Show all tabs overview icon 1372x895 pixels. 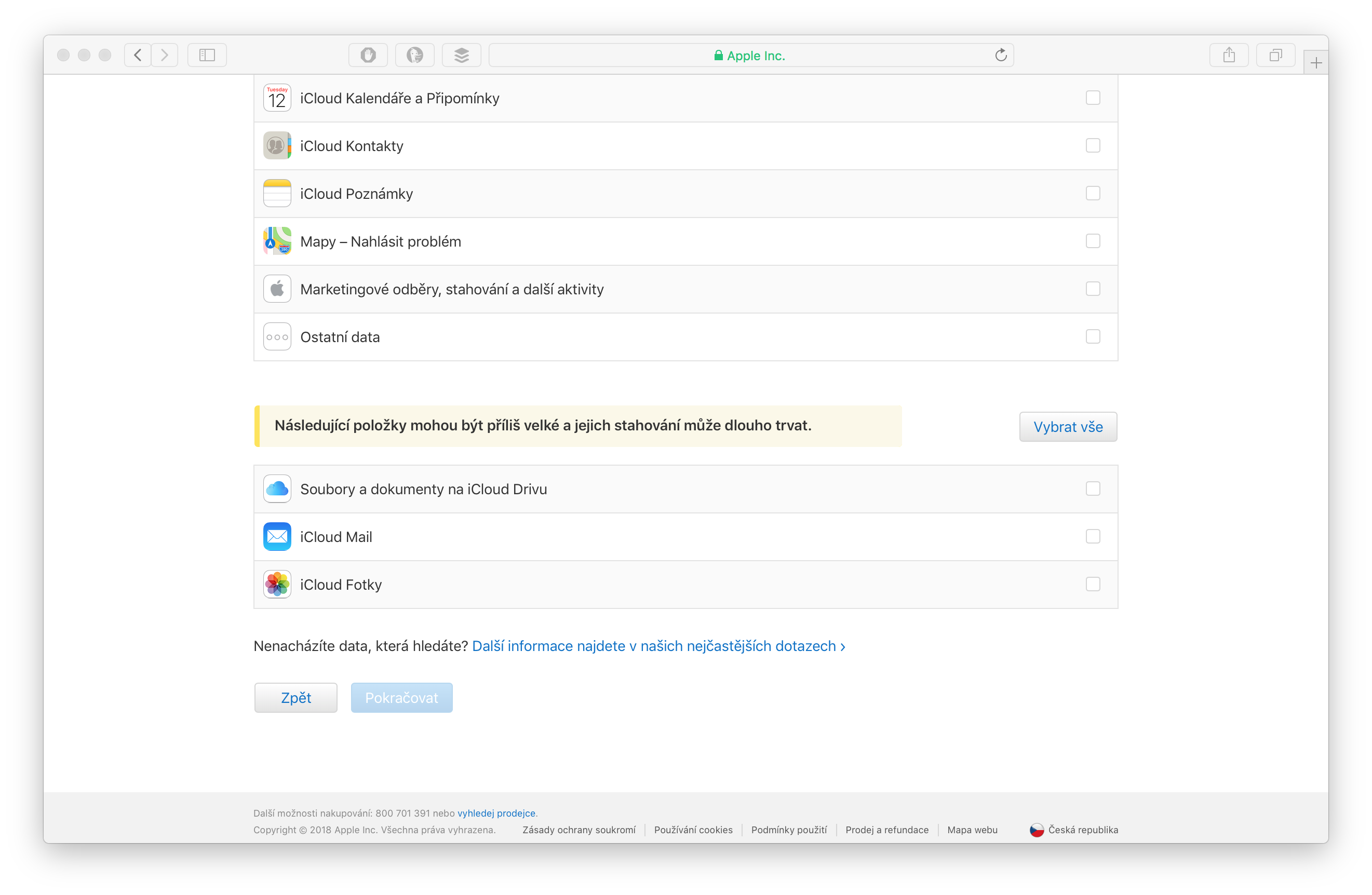pos(1276,56)
